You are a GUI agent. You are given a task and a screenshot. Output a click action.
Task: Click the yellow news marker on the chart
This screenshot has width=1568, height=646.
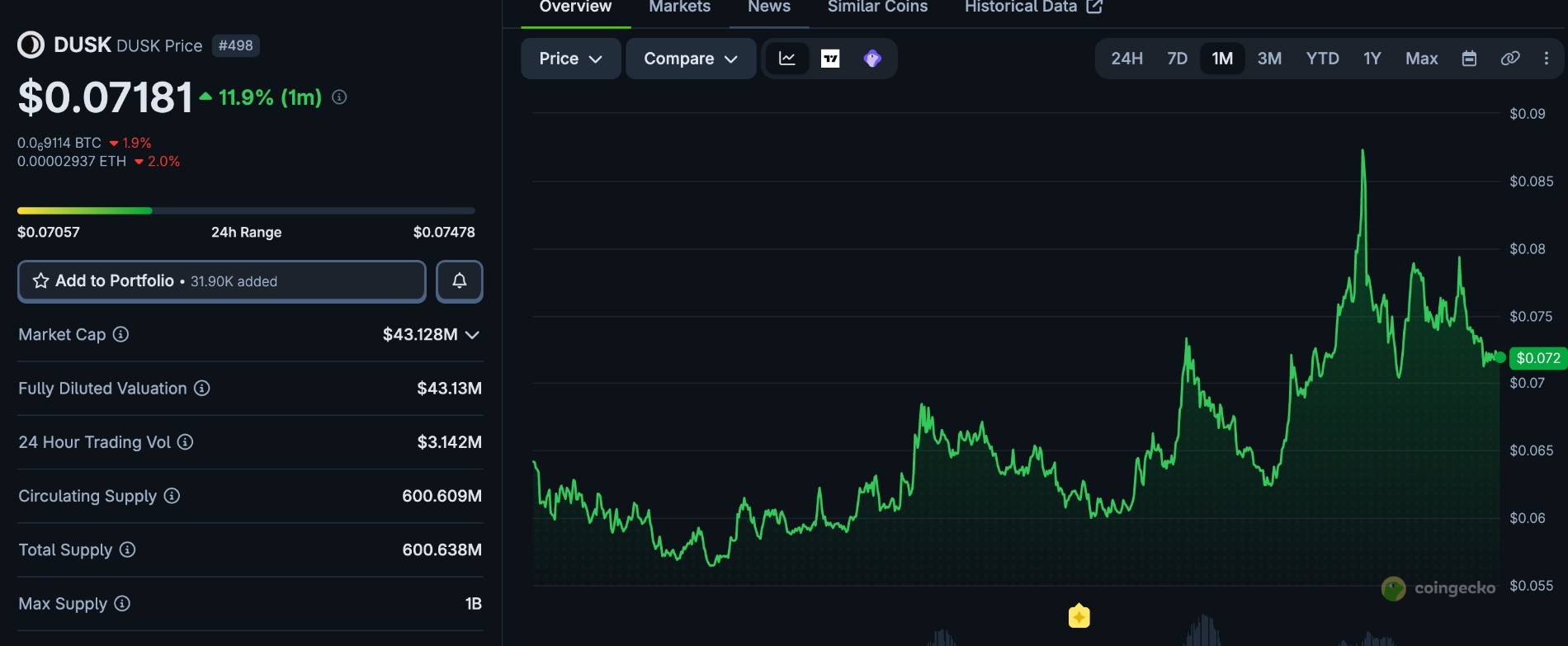pyautogui.click(x=1079, y=616)
